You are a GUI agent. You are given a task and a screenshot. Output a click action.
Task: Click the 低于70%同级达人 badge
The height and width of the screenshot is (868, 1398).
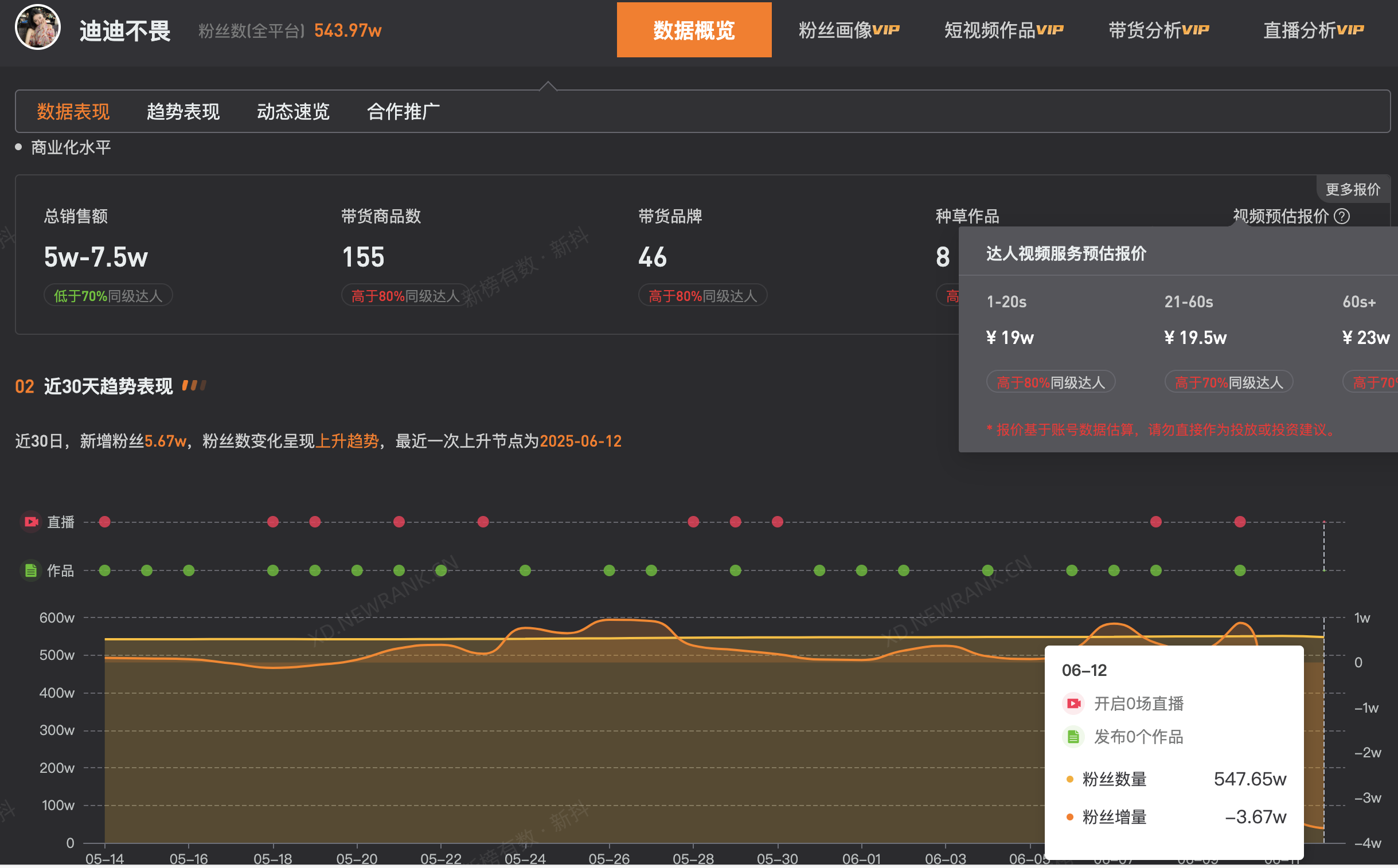(x=108, y=296)
